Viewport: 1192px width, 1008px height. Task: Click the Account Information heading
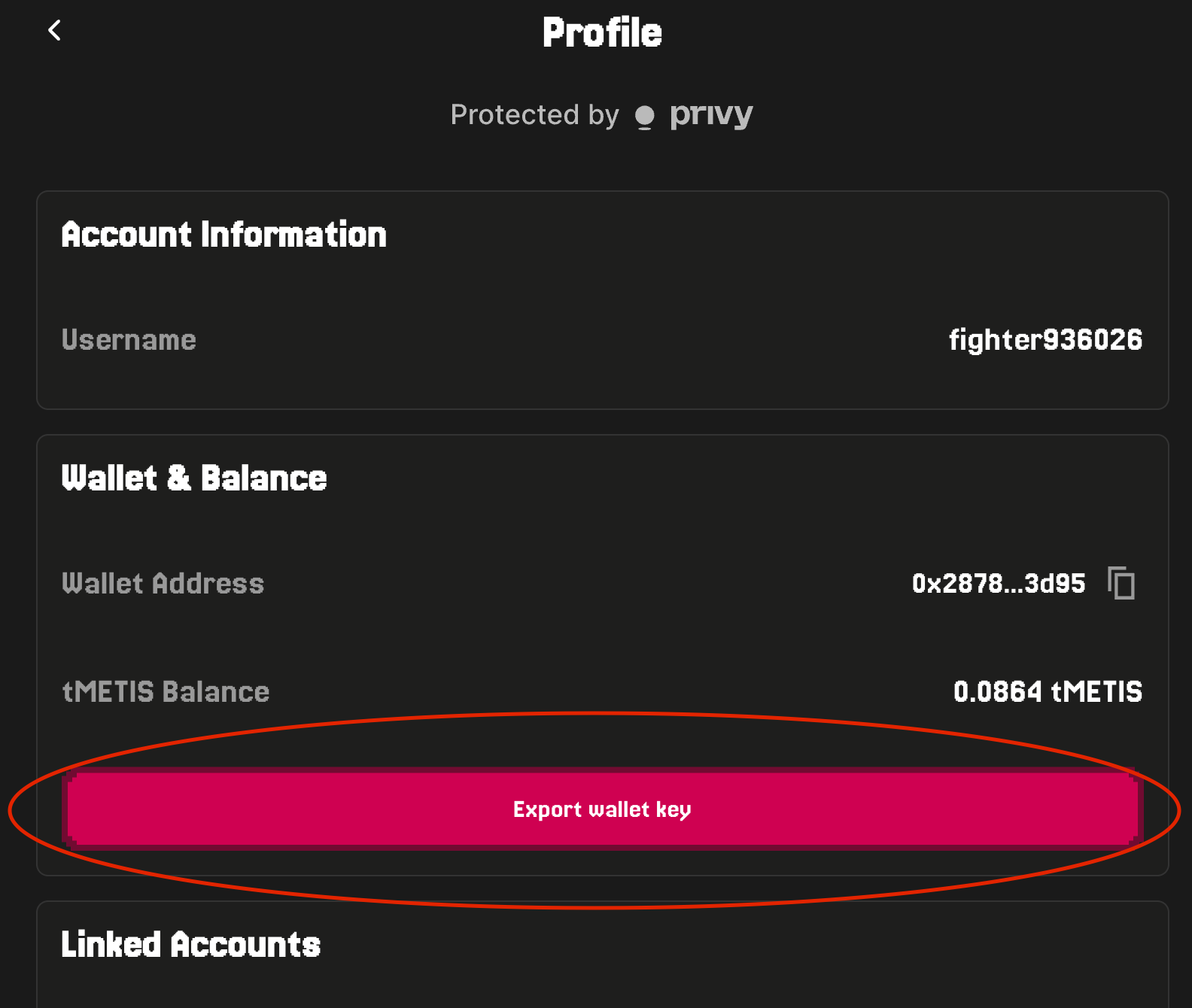coord(224,235)
